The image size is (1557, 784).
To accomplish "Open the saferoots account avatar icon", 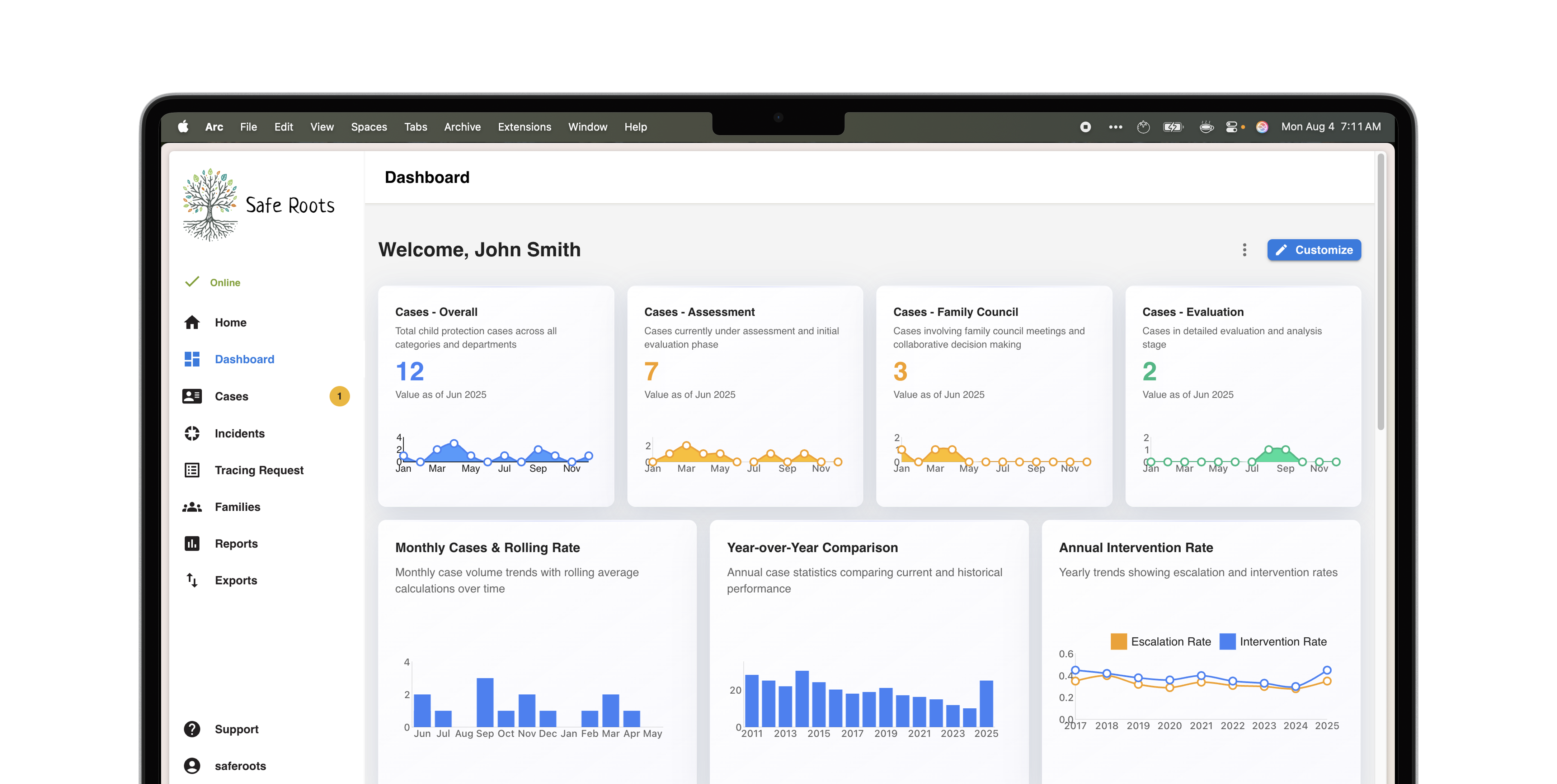I will tap(192, 766).
